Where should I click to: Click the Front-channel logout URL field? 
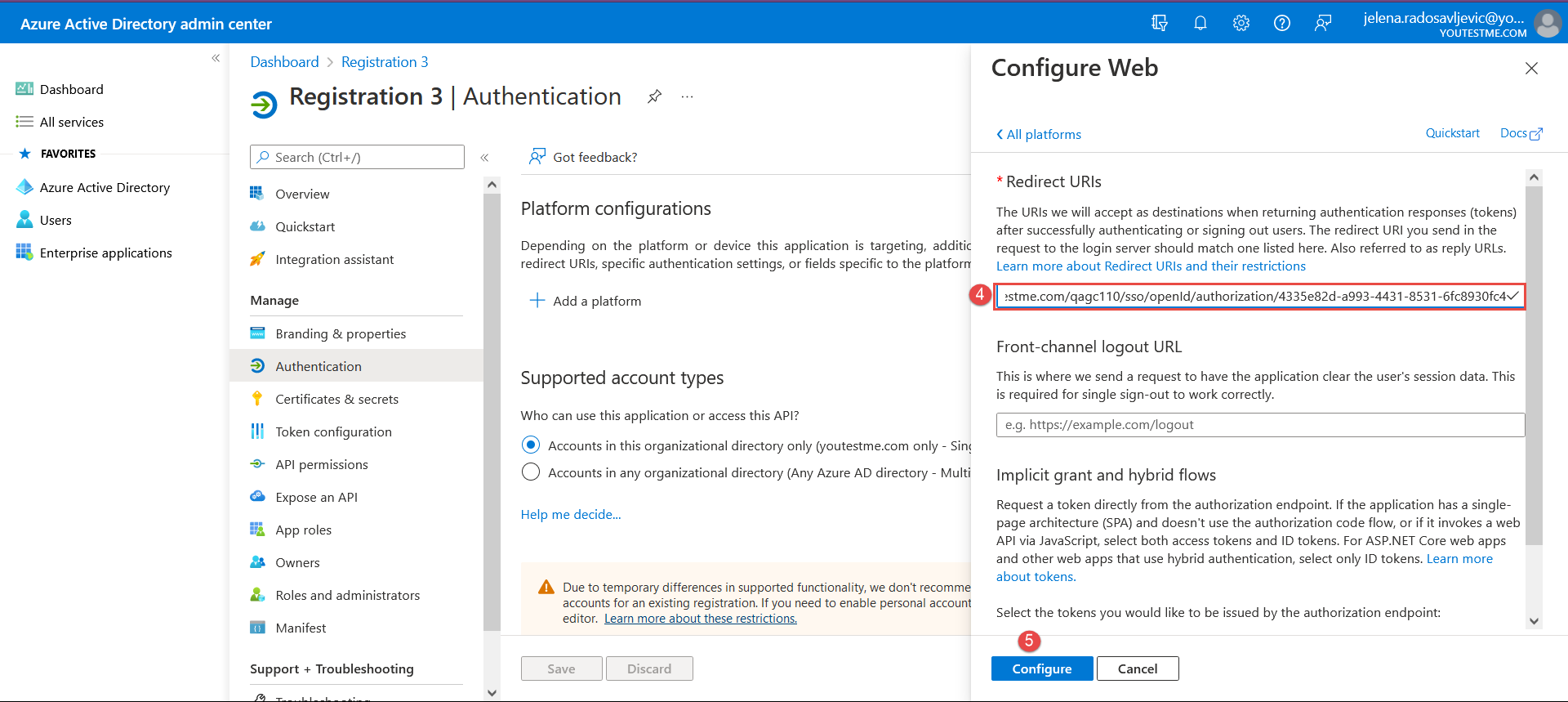(1259, 425)
